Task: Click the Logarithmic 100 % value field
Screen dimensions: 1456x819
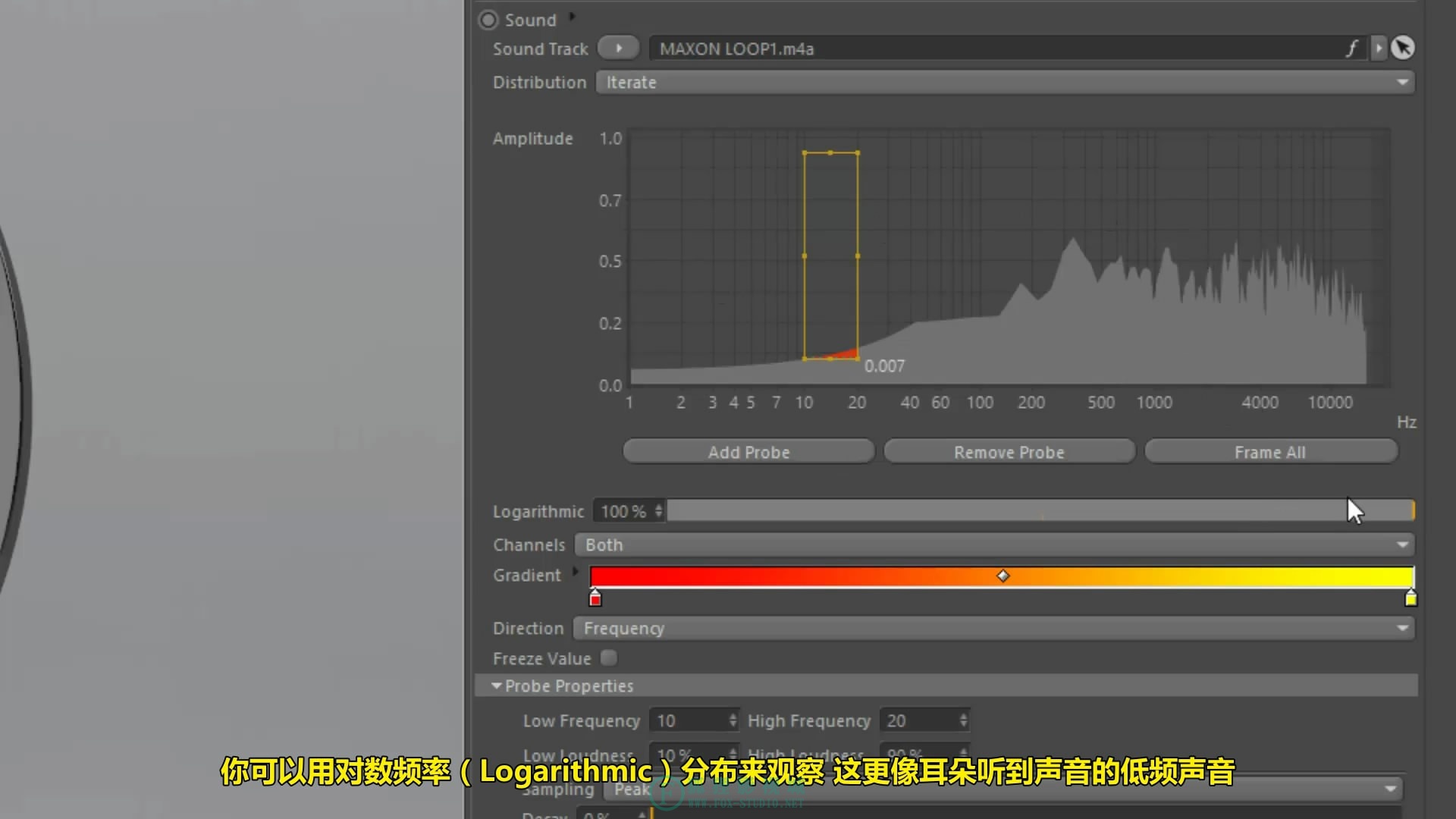Action: tap(623, 511)
